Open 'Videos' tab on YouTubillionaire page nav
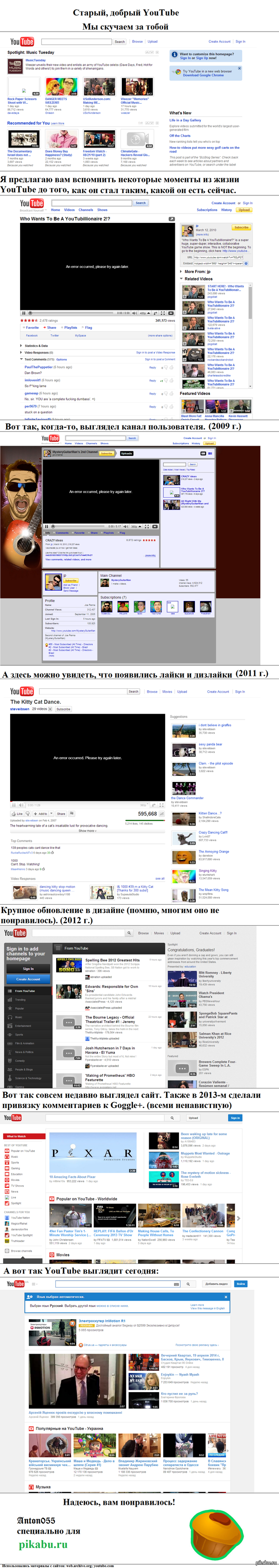 click(69, 210)
